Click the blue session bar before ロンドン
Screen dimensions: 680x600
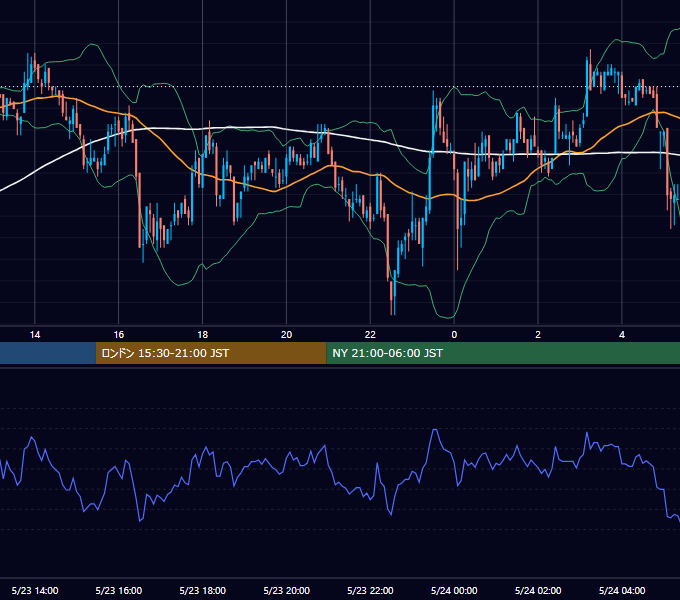48,353
